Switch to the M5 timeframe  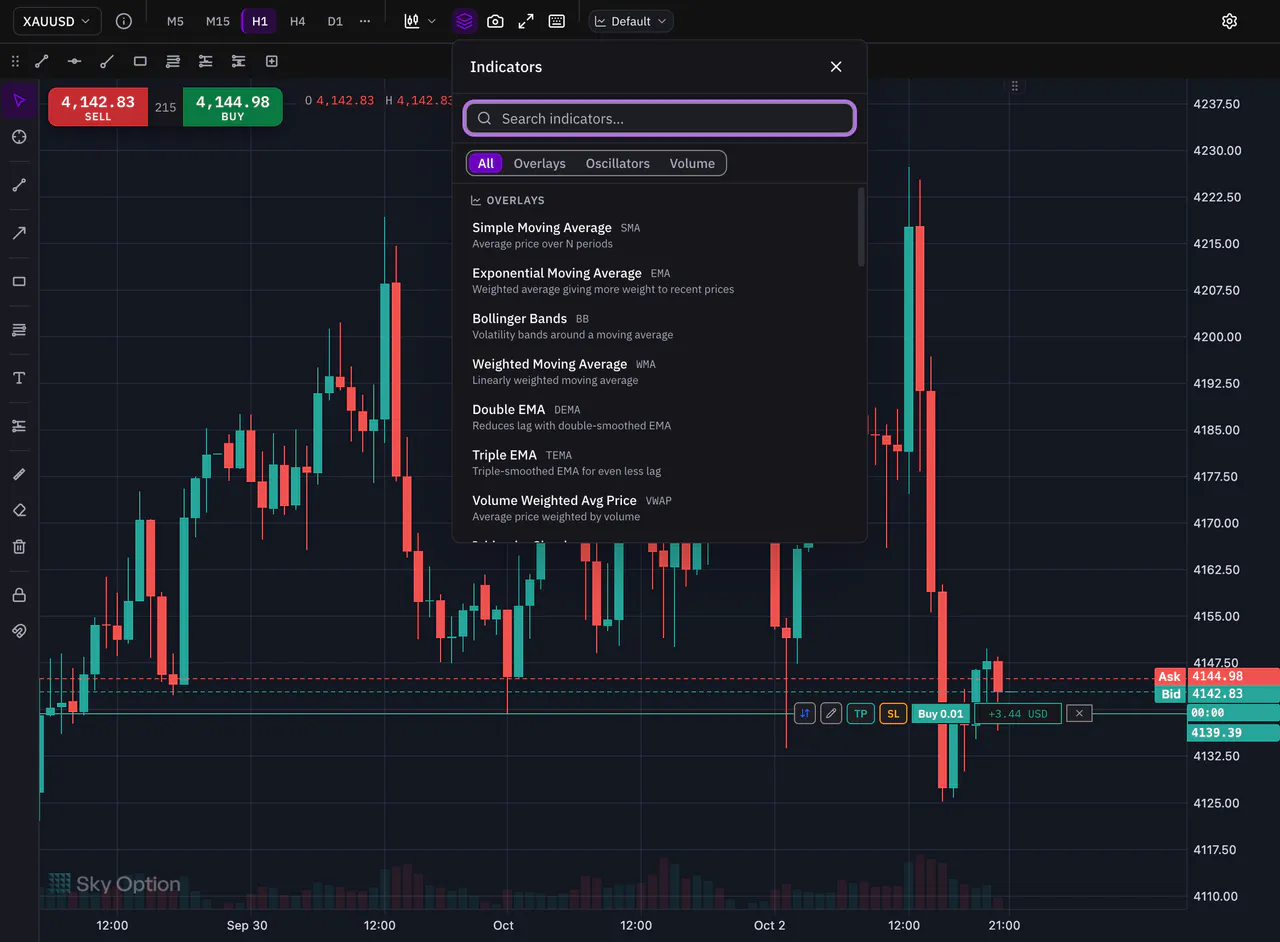tap(175, 21)
